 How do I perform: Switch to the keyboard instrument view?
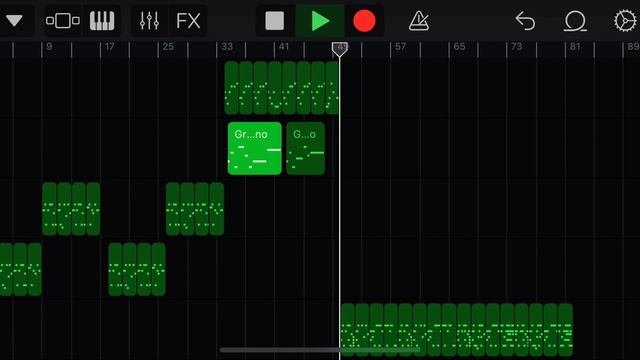pyautogui.click(x=102, y=20)
